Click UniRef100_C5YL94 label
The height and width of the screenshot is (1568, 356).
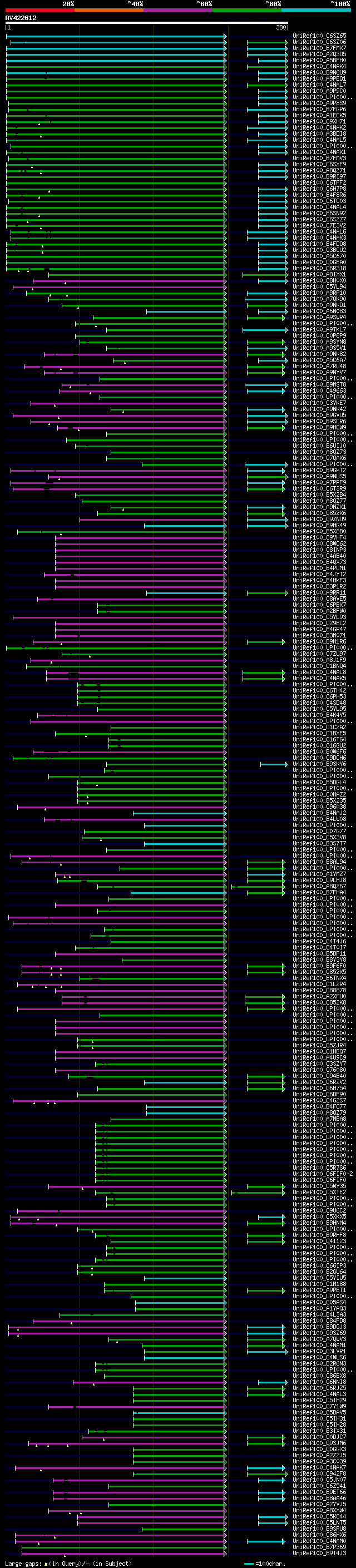tap(319, 286)
